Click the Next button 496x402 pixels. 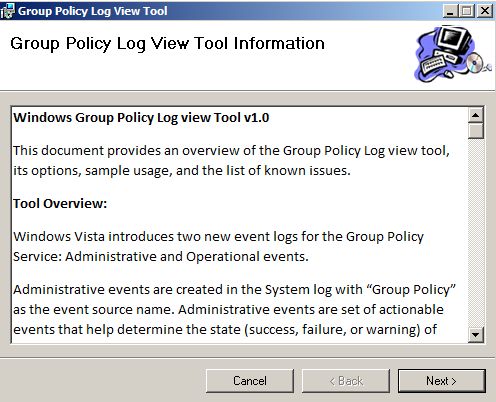(x=442, y=381)
